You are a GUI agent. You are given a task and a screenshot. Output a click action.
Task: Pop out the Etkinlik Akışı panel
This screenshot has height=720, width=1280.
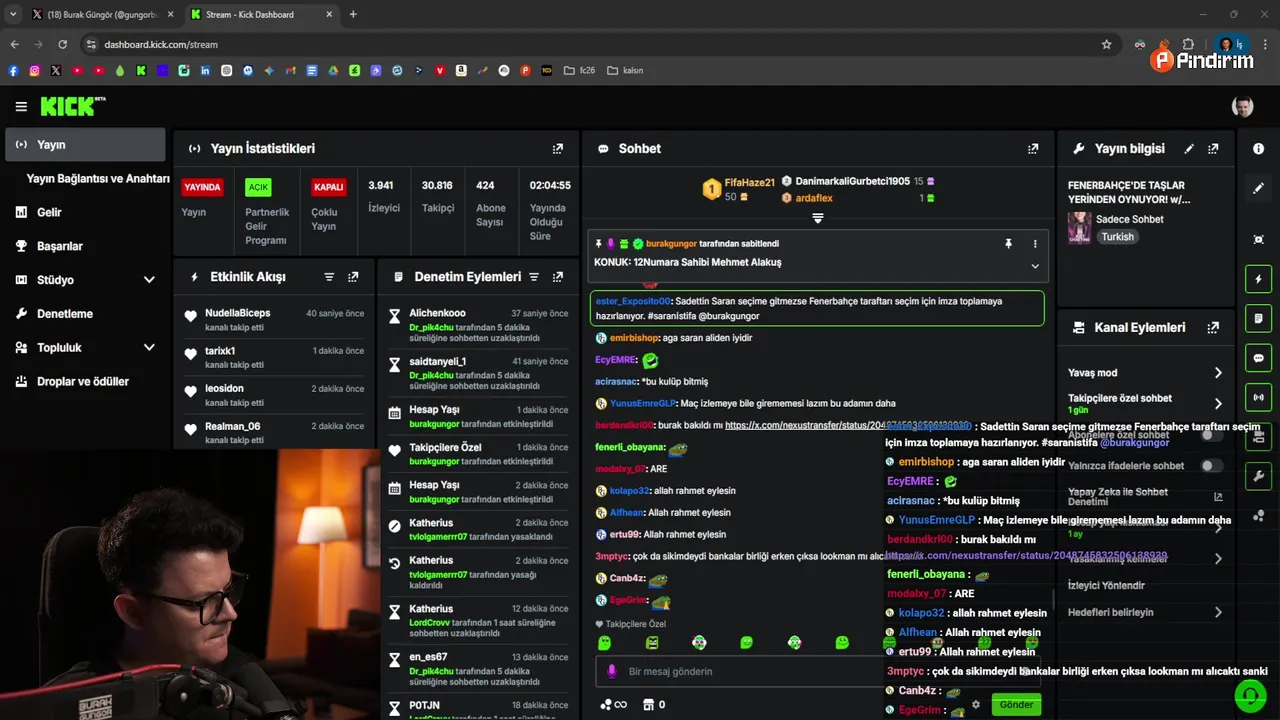353,277
